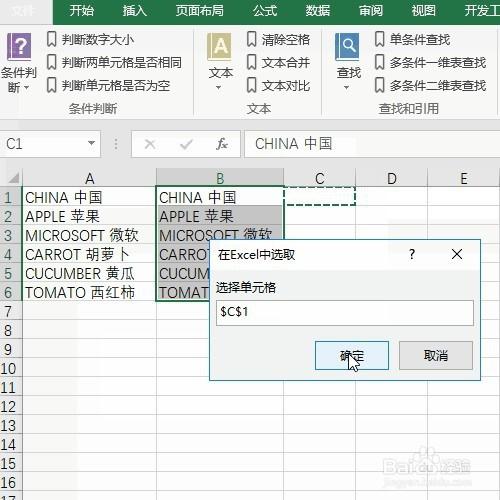
Task: Open the Name Box dropdown arrow
Action: point(91,143)
